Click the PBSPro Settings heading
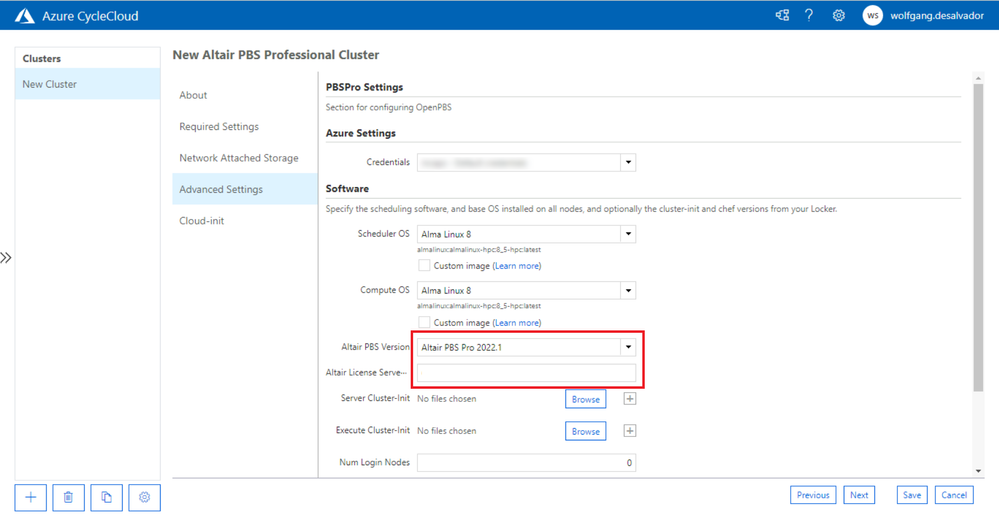999x524 pixels. tap(364, 87)
